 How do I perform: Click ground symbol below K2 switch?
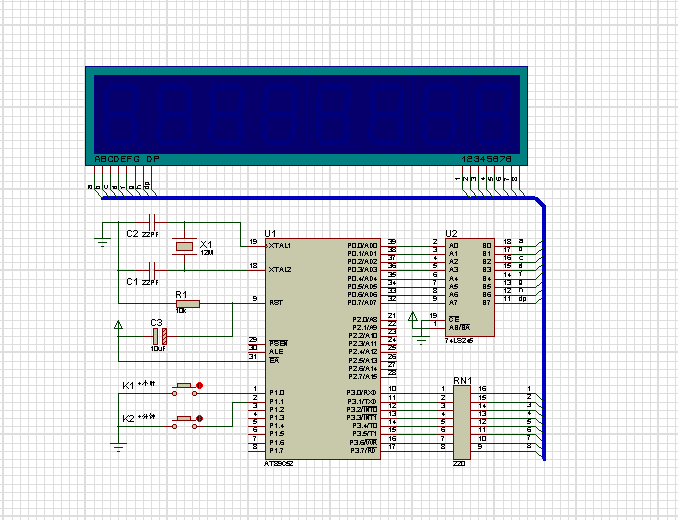(x=119, y=446)
